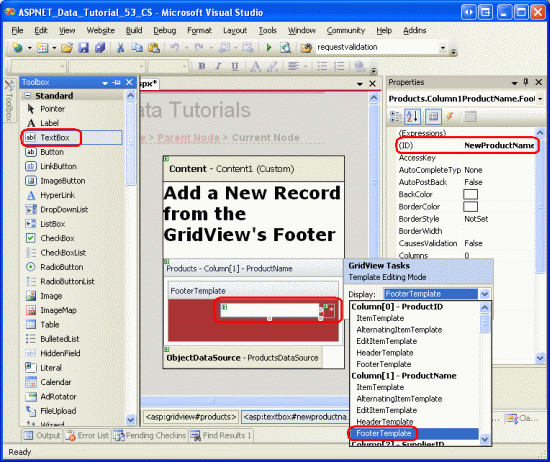Collapse the Standard toolbox section
This screenshot has height=462, width=550.
28,95
